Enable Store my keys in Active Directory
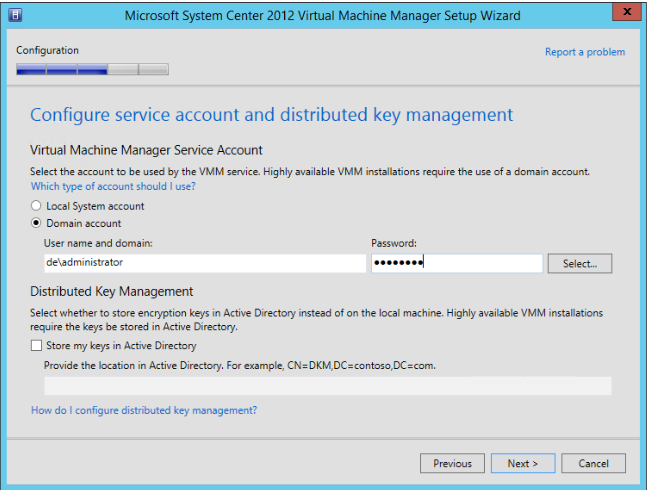The height and width of the screenshot is (490, 648). 37,346
